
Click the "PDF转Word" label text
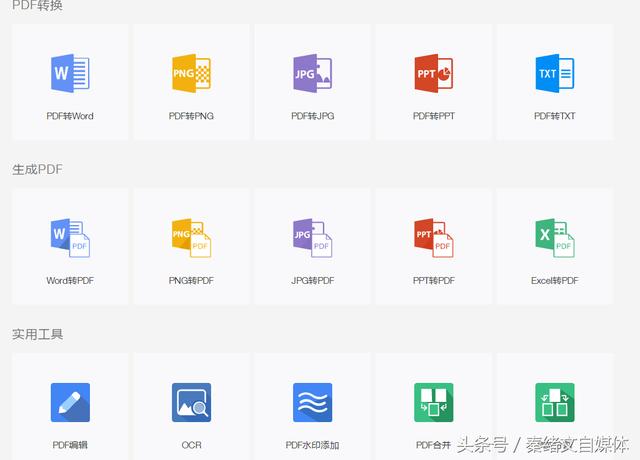(70, 116)
